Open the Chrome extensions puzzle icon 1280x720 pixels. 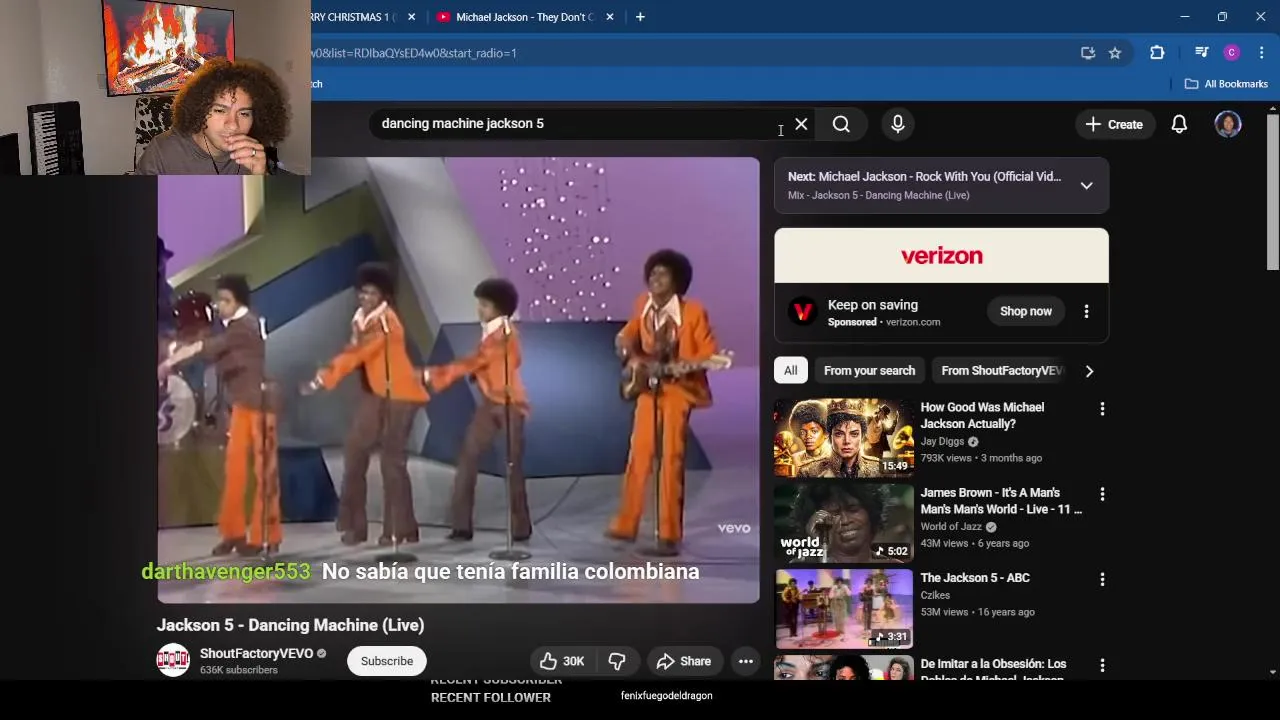pos(1157,53)
